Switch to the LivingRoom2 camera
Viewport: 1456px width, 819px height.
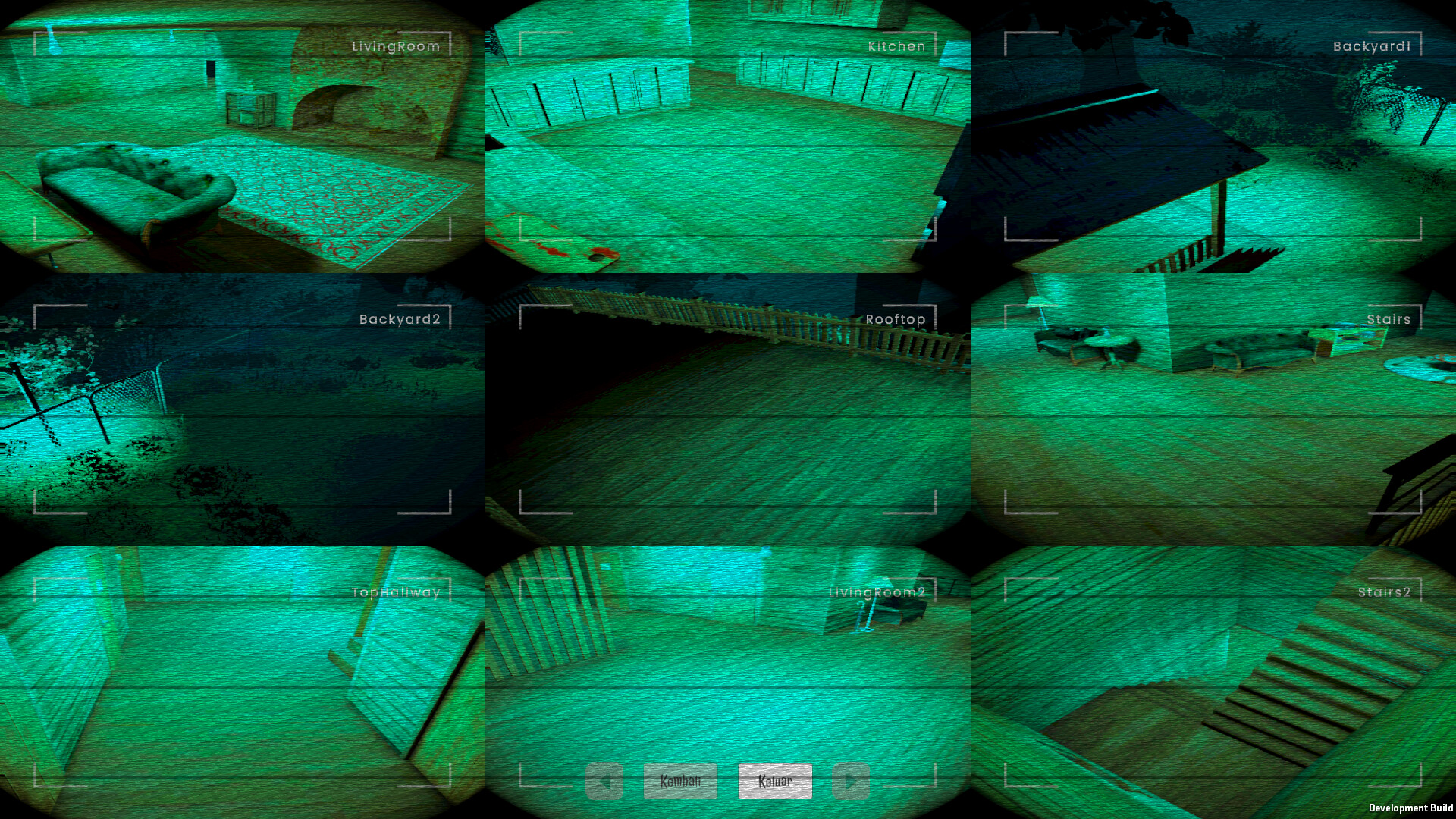pos(728,682)
